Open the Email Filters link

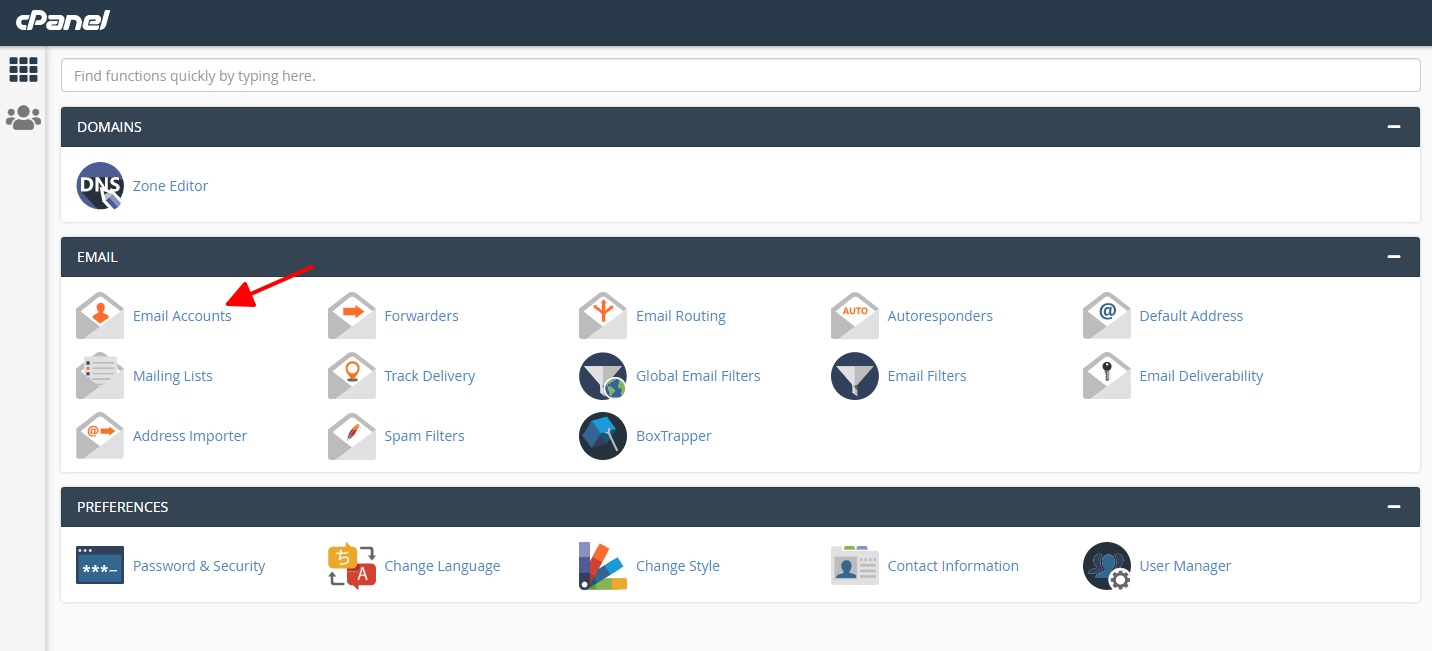[927, 376]
